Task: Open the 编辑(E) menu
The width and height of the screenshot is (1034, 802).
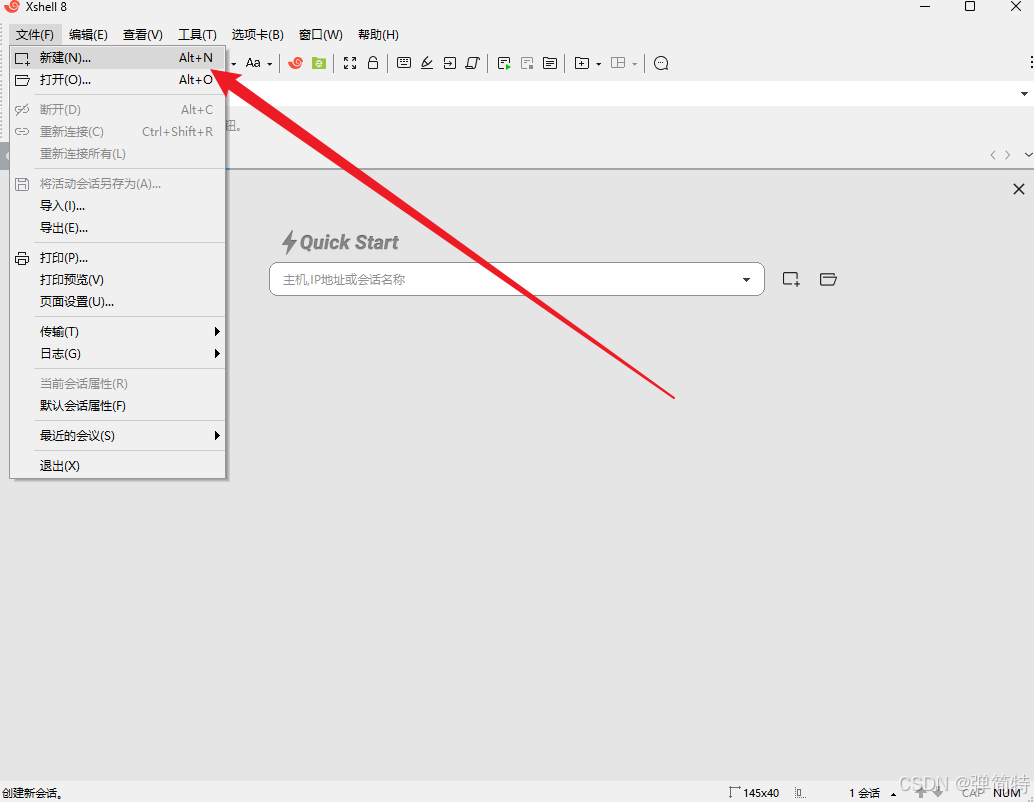Action: pyautogui.click(x=88, y=35)
